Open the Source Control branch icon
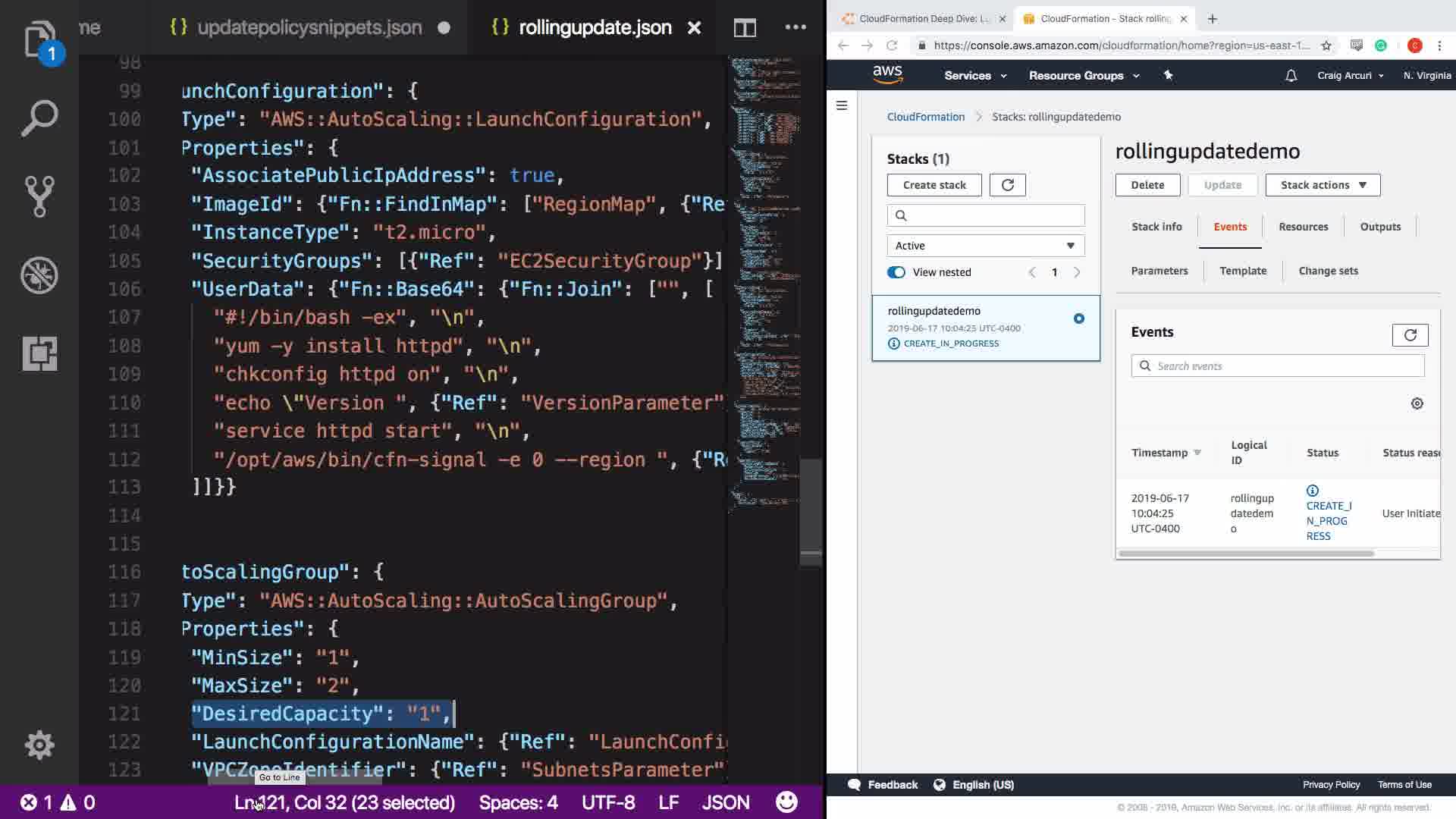The height and width of the screenshot is (819, 1456). click(39, 196)
